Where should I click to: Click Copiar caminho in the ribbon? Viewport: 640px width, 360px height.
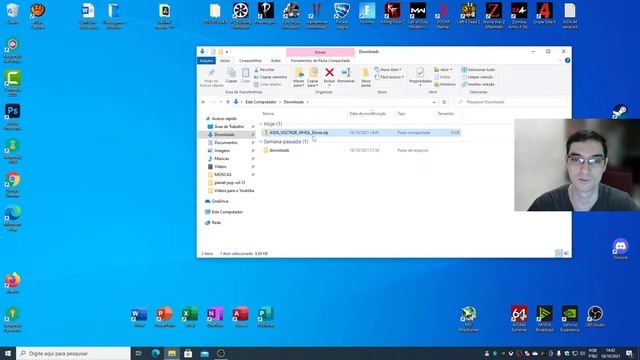pyautogui.click(x=270, y=77)
